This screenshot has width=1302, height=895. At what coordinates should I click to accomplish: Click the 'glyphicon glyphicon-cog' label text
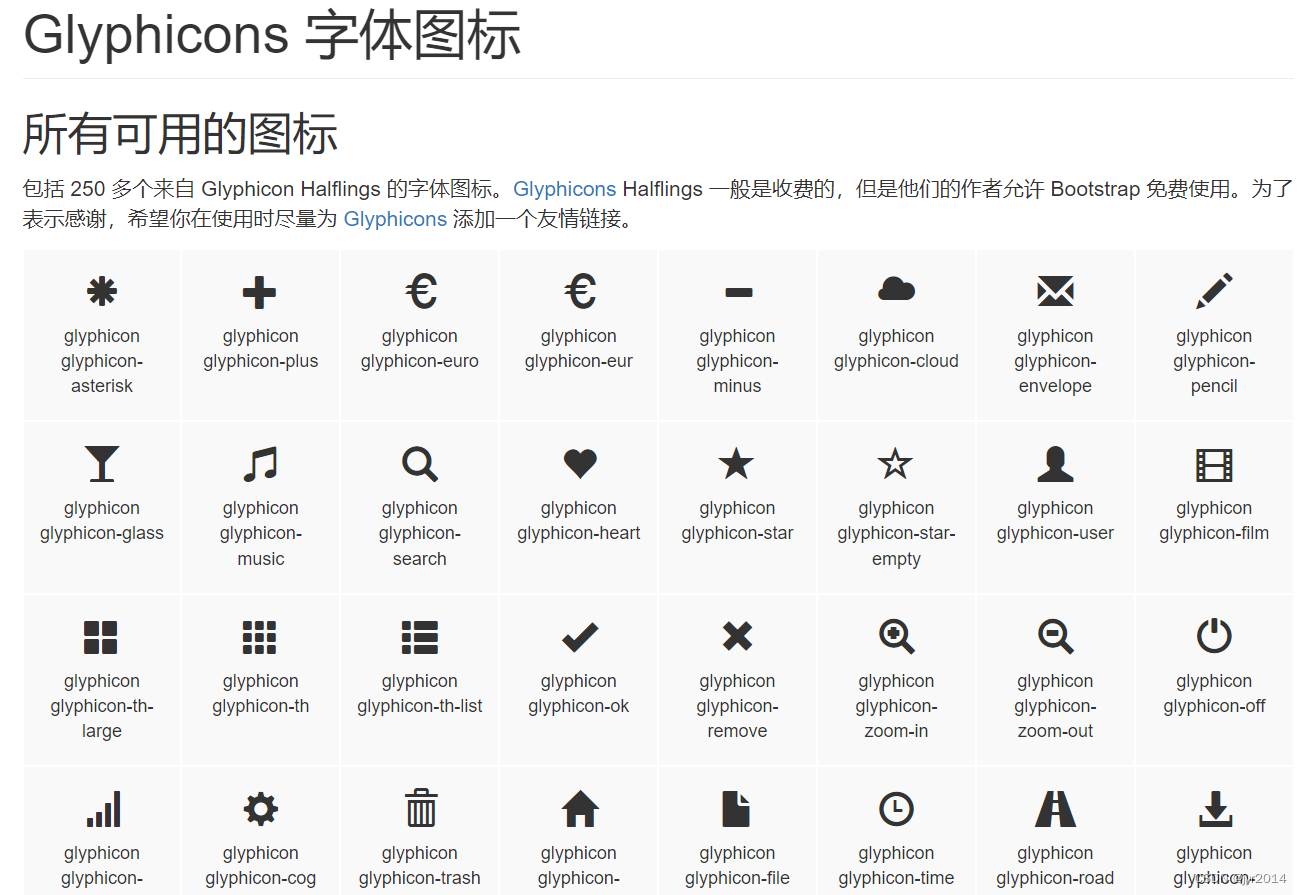click(260, 866)
